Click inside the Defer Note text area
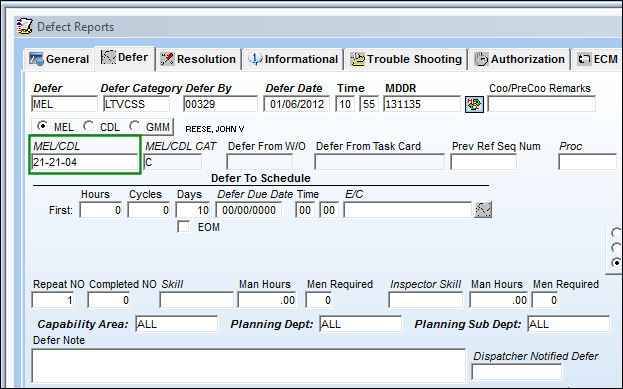The height and width of the screenshot is (389, 623). pyautogui.click(x=248, y=366)
